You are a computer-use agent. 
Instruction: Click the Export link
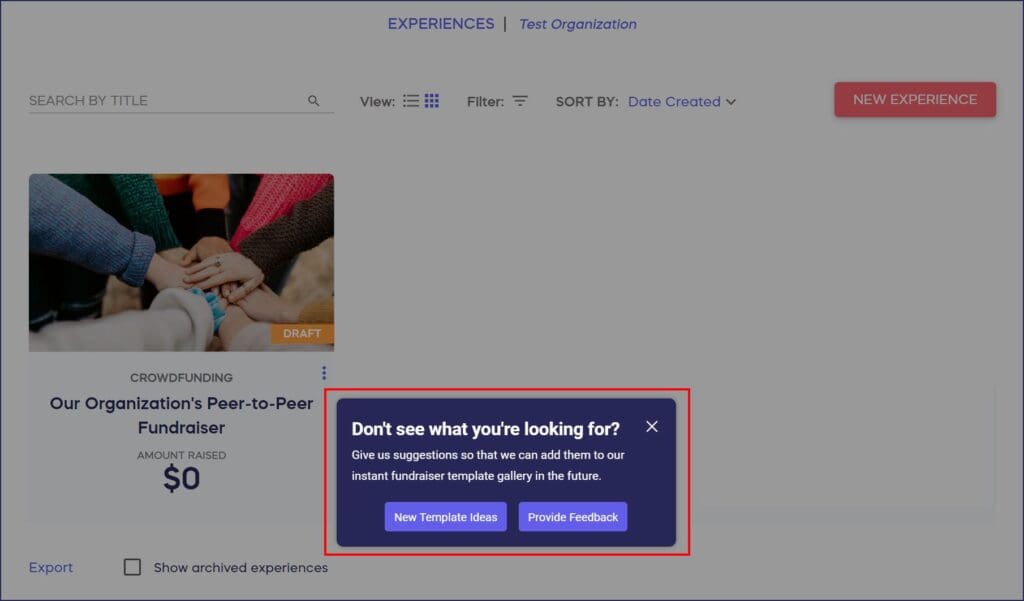coord(51,567)
